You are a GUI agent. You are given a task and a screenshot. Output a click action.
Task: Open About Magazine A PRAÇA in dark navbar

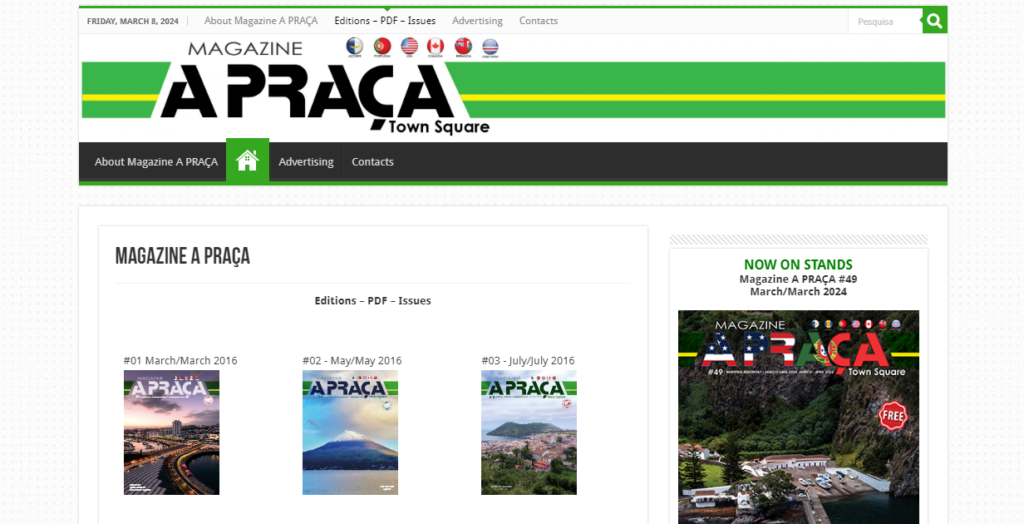click(156, 162)
